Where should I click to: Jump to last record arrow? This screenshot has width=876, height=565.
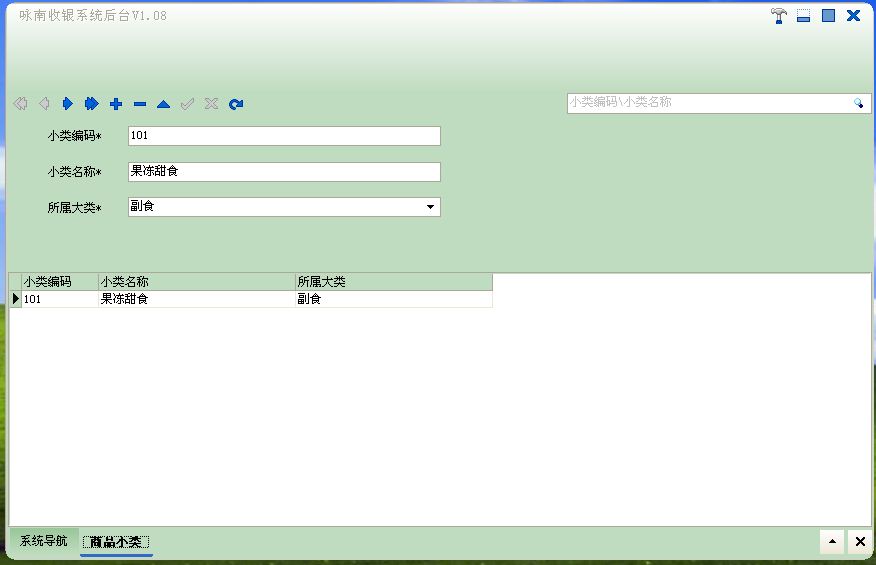92,104
